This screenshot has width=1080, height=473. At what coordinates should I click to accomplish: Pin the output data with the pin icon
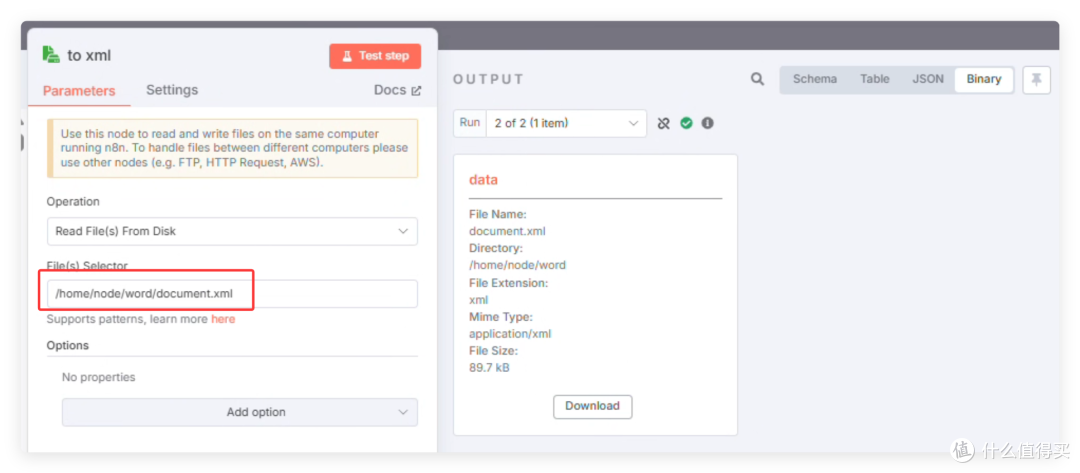tap(1036, 80)
